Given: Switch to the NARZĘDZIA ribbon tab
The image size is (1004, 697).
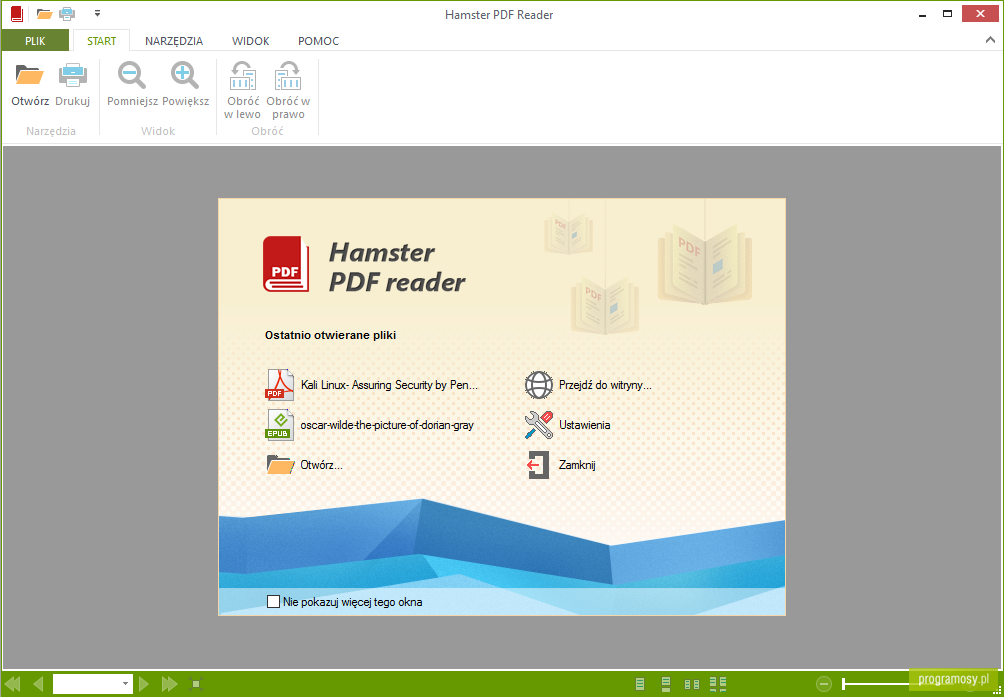Looking at the screenshot, I should (174, 41).
